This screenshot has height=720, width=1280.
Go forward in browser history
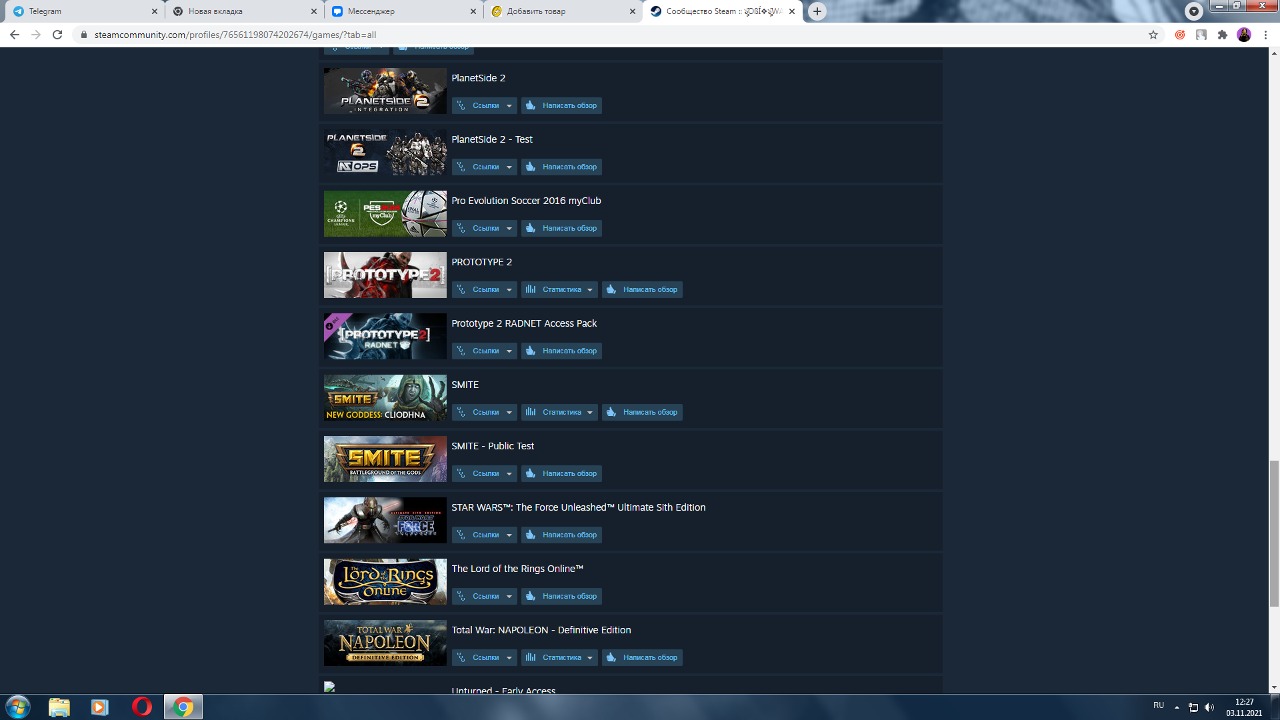(x=36, y=34)
